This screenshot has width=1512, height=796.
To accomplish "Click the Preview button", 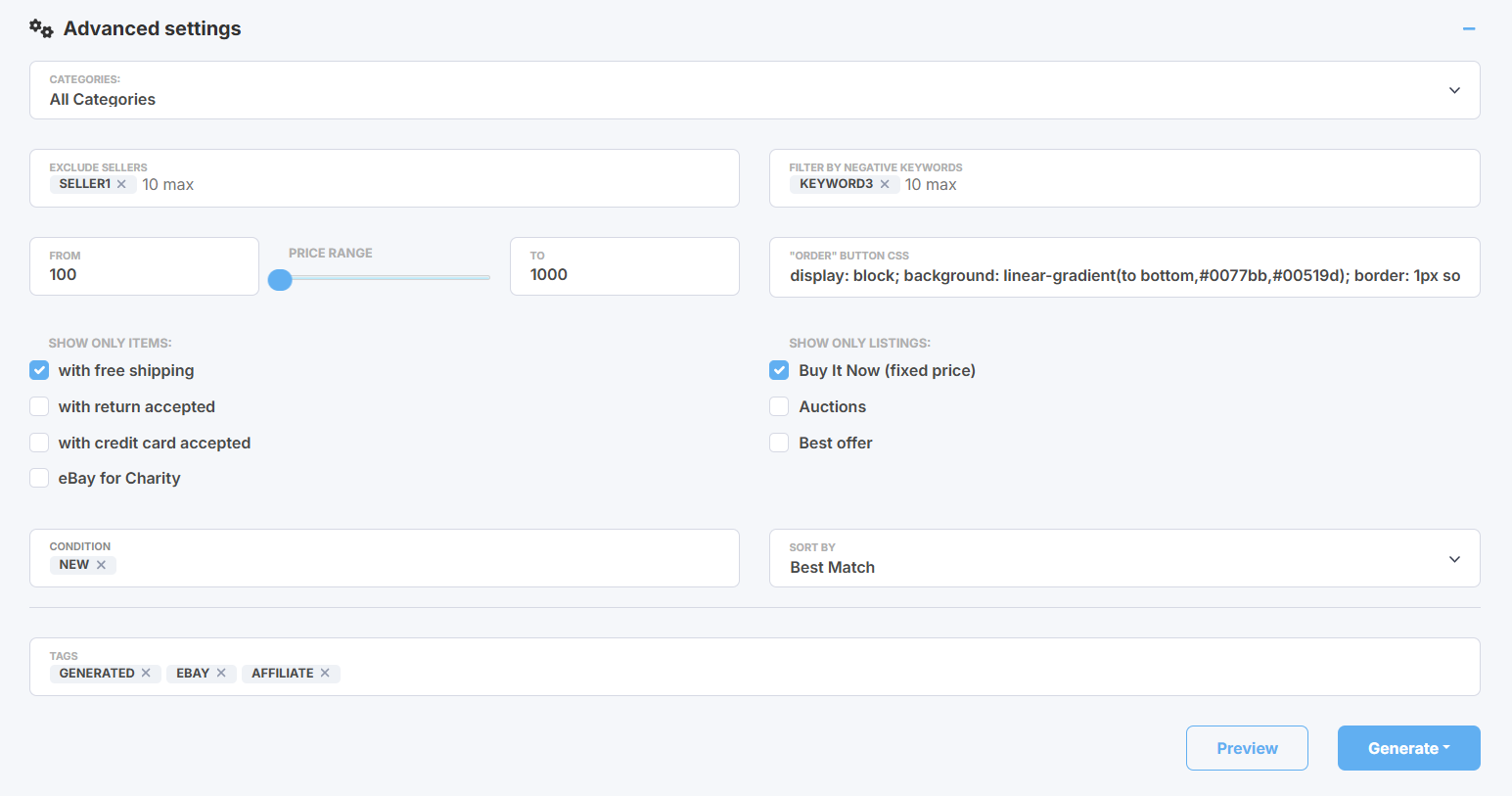I will coord(1247,748).
